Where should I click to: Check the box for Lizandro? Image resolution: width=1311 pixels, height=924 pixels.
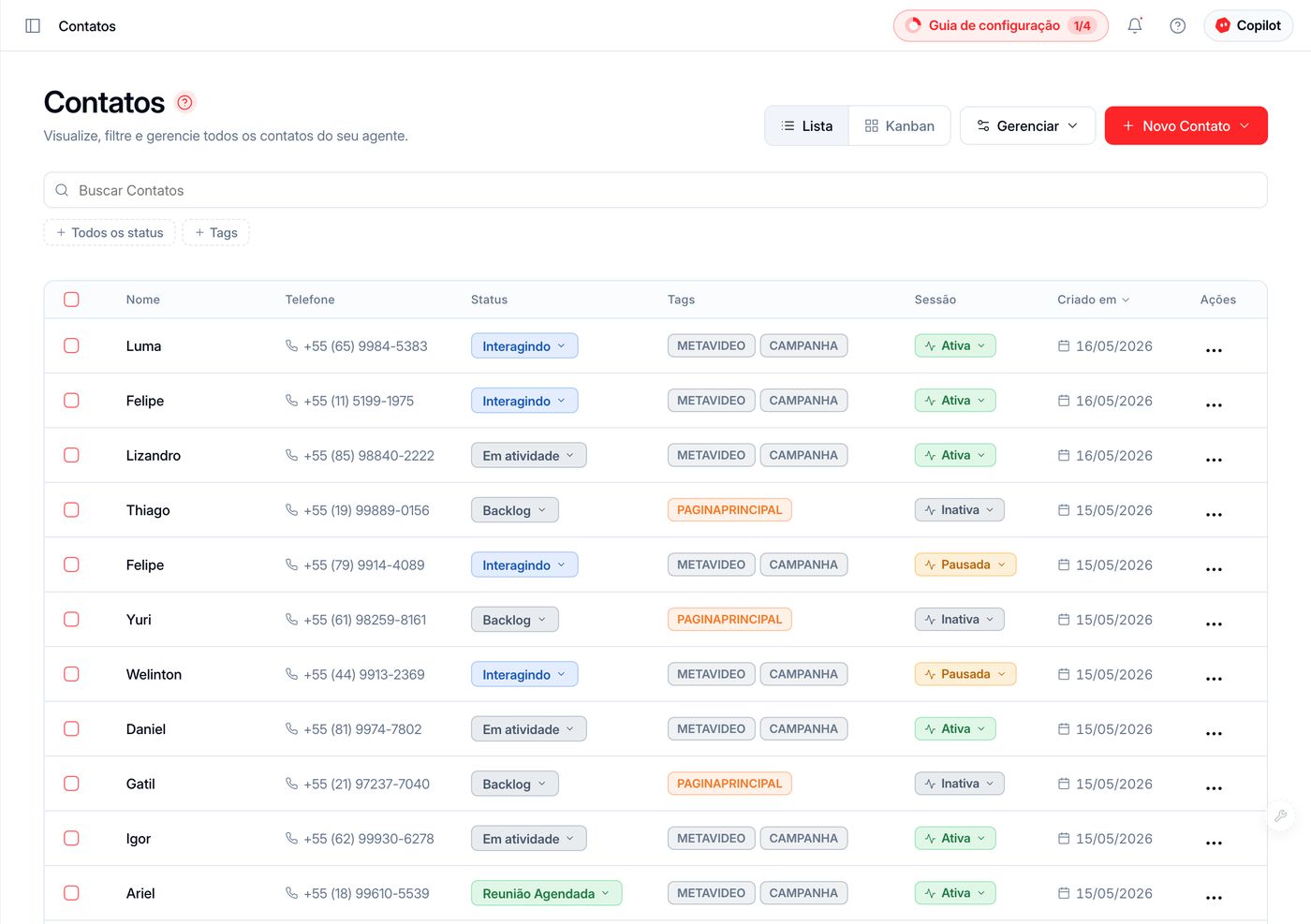(71, 455)
